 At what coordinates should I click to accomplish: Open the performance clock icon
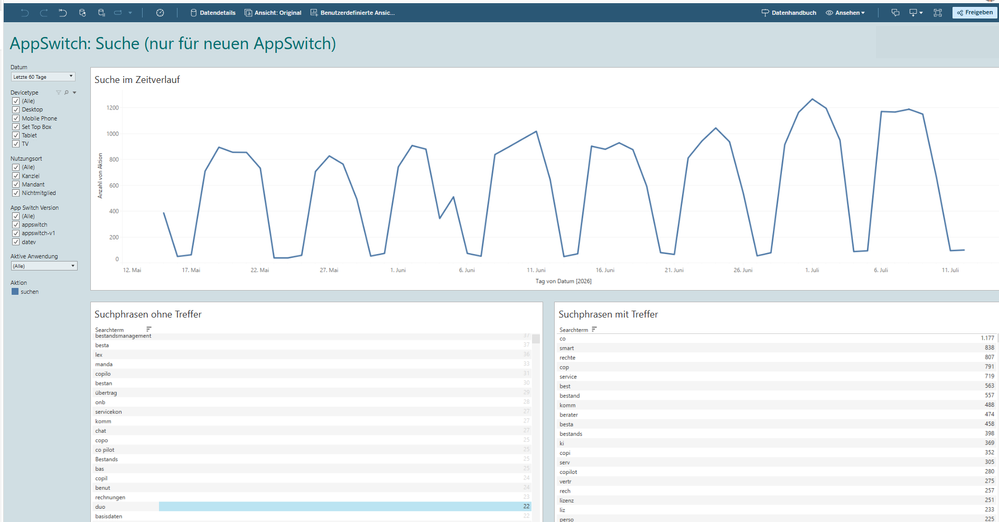(160, 13)
